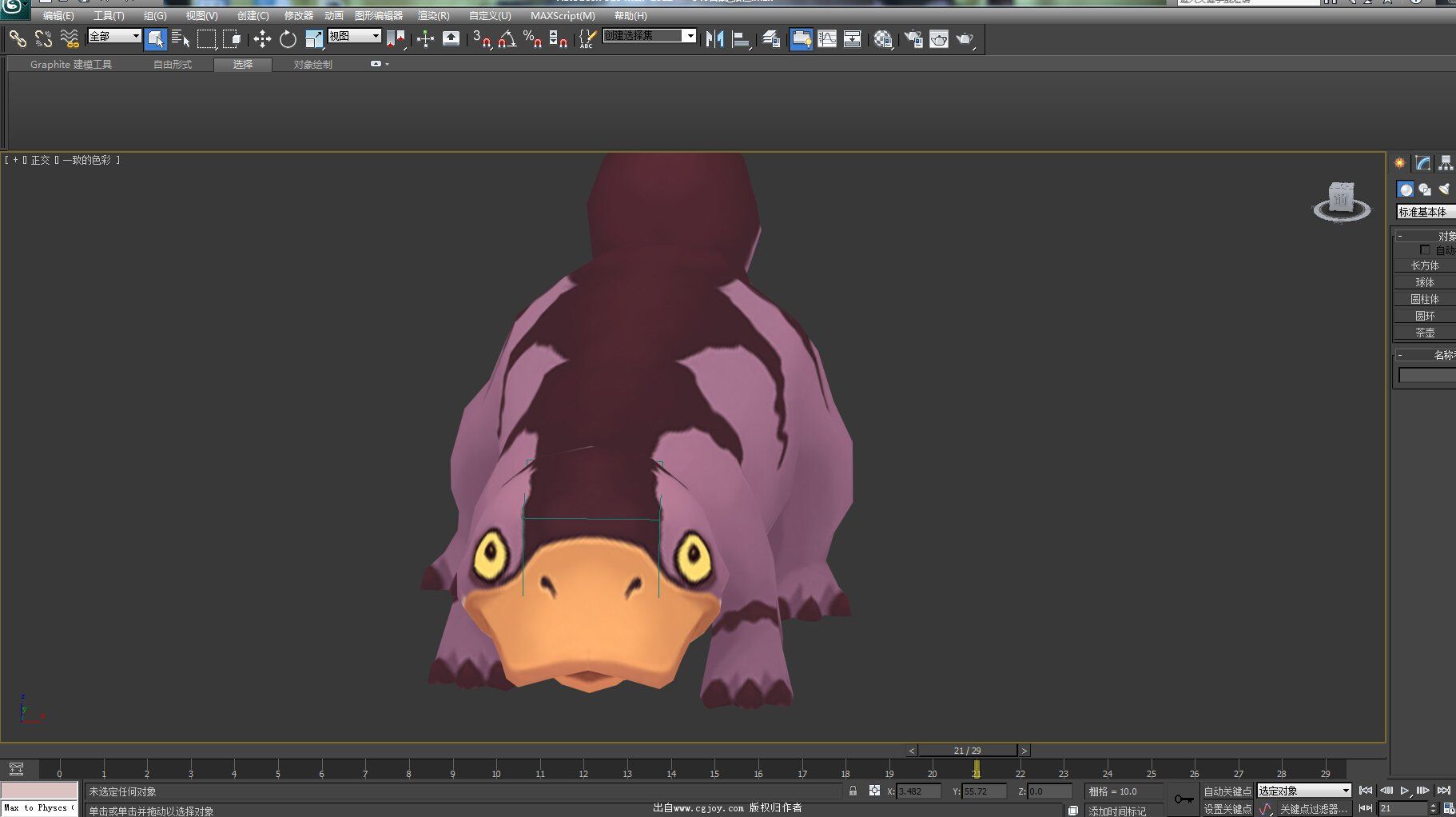The image size is (1456, 817).
Task: Toggle the 3D Snaps button
Action: click(x=481, y=38)
